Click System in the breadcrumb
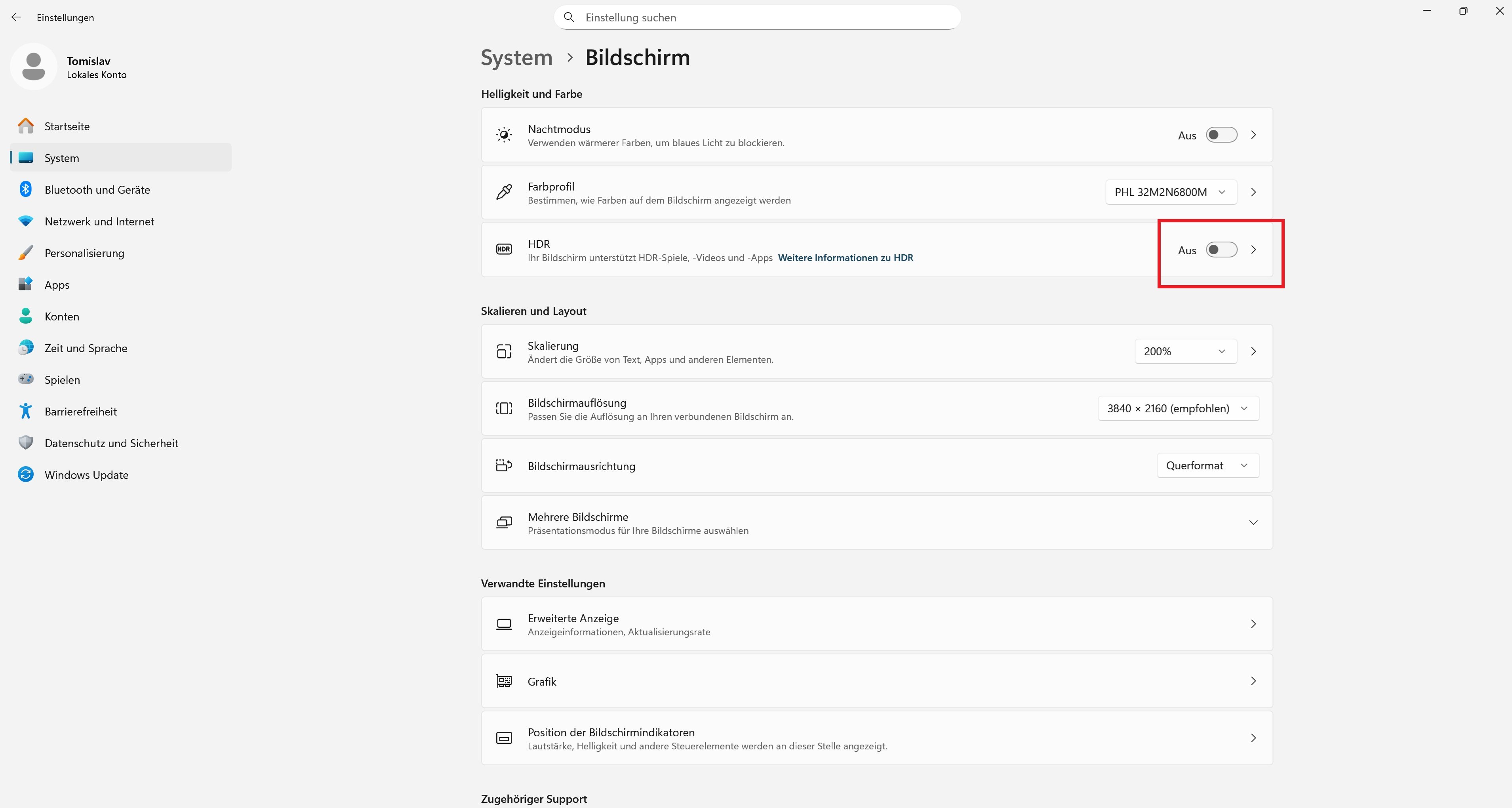Viewport: 1512px width, 808px height. [516, 57]
